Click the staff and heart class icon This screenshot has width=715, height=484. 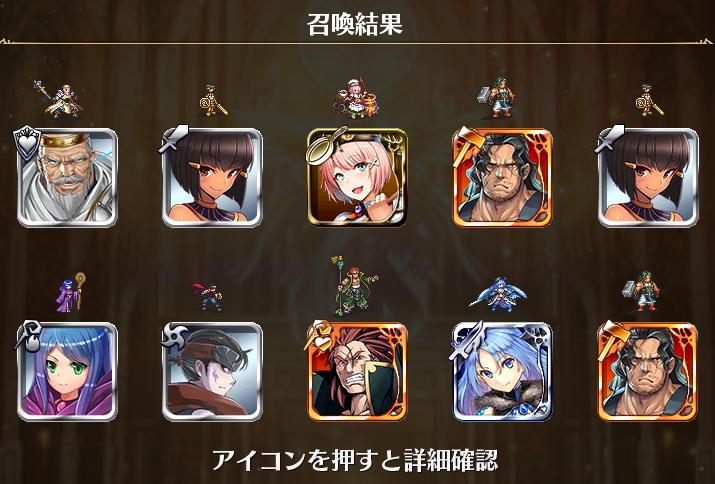coord(319,336)
